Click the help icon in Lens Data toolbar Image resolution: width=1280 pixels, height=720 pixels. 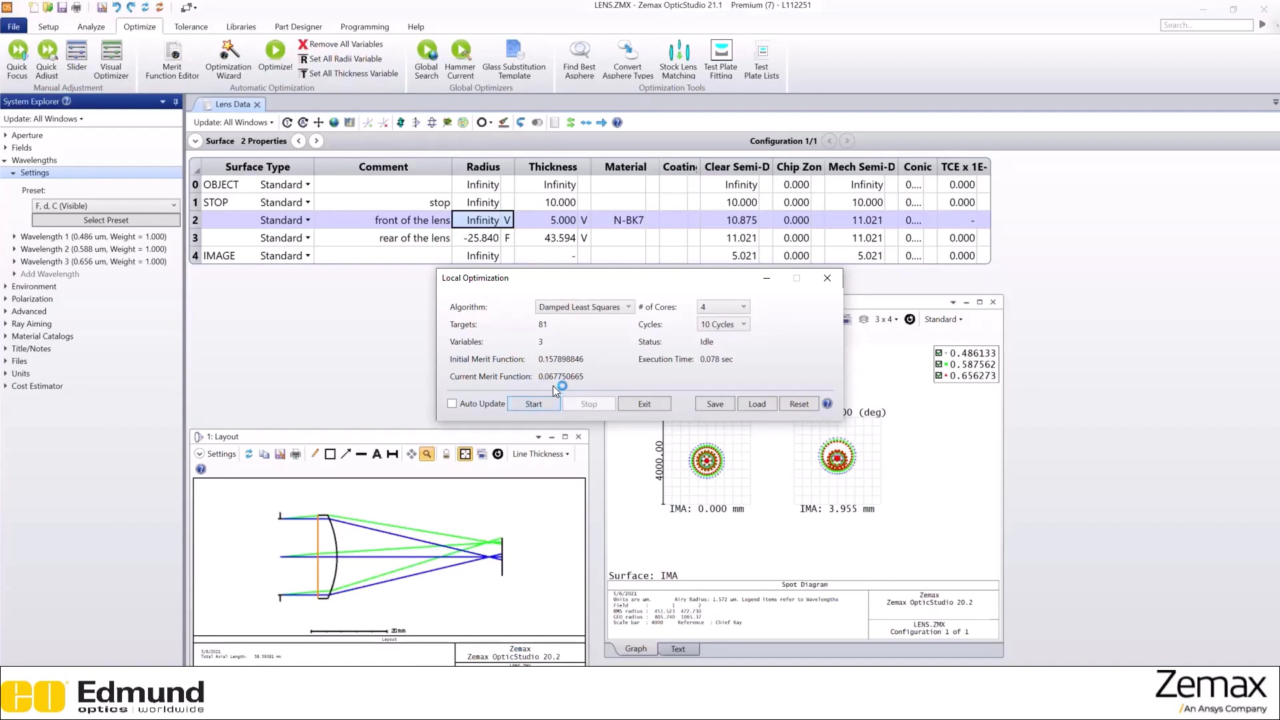tap(617, 122)
